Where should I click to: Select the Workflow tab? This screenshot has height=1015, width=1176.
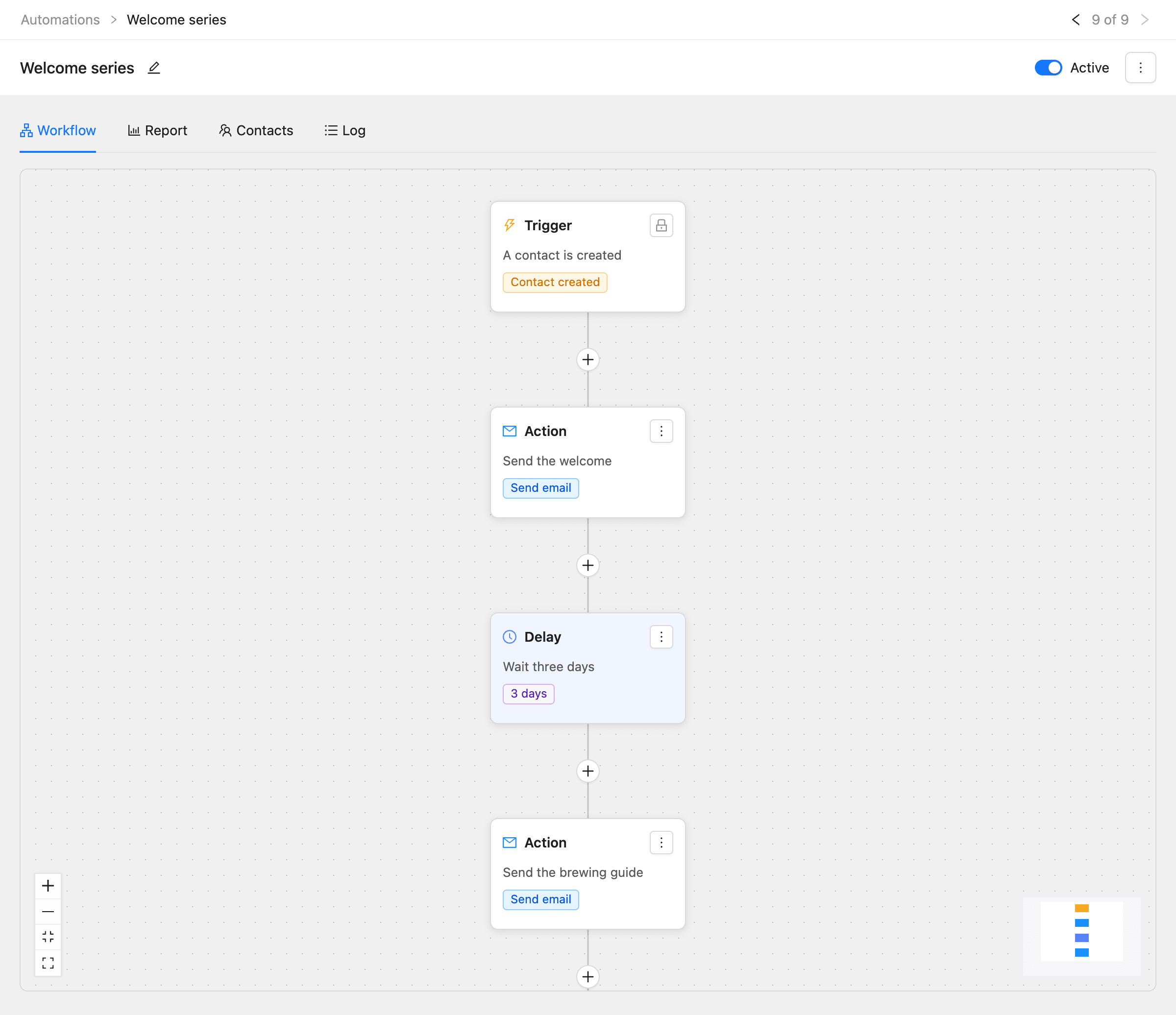[58, 130]
